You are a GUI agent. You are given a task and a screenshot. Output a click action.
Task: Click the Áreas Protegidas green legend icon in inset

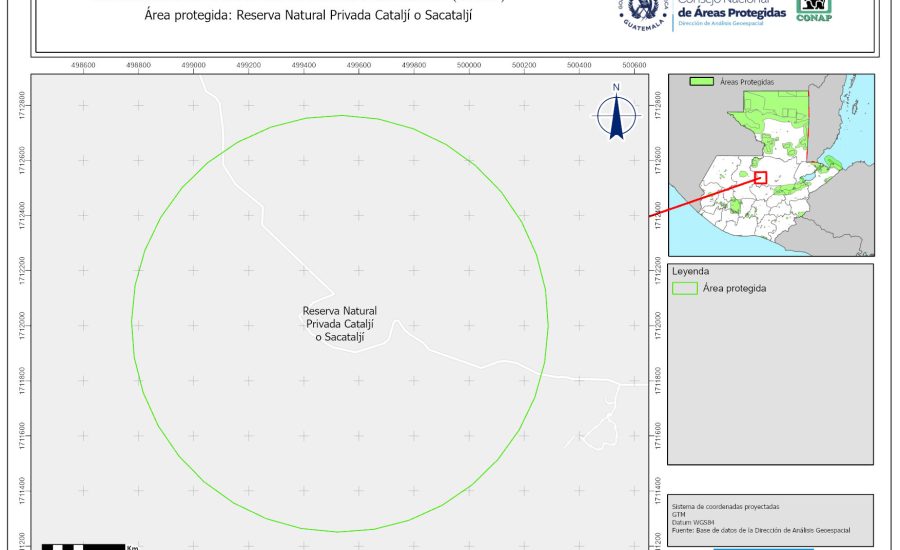(x=703, y=81)
